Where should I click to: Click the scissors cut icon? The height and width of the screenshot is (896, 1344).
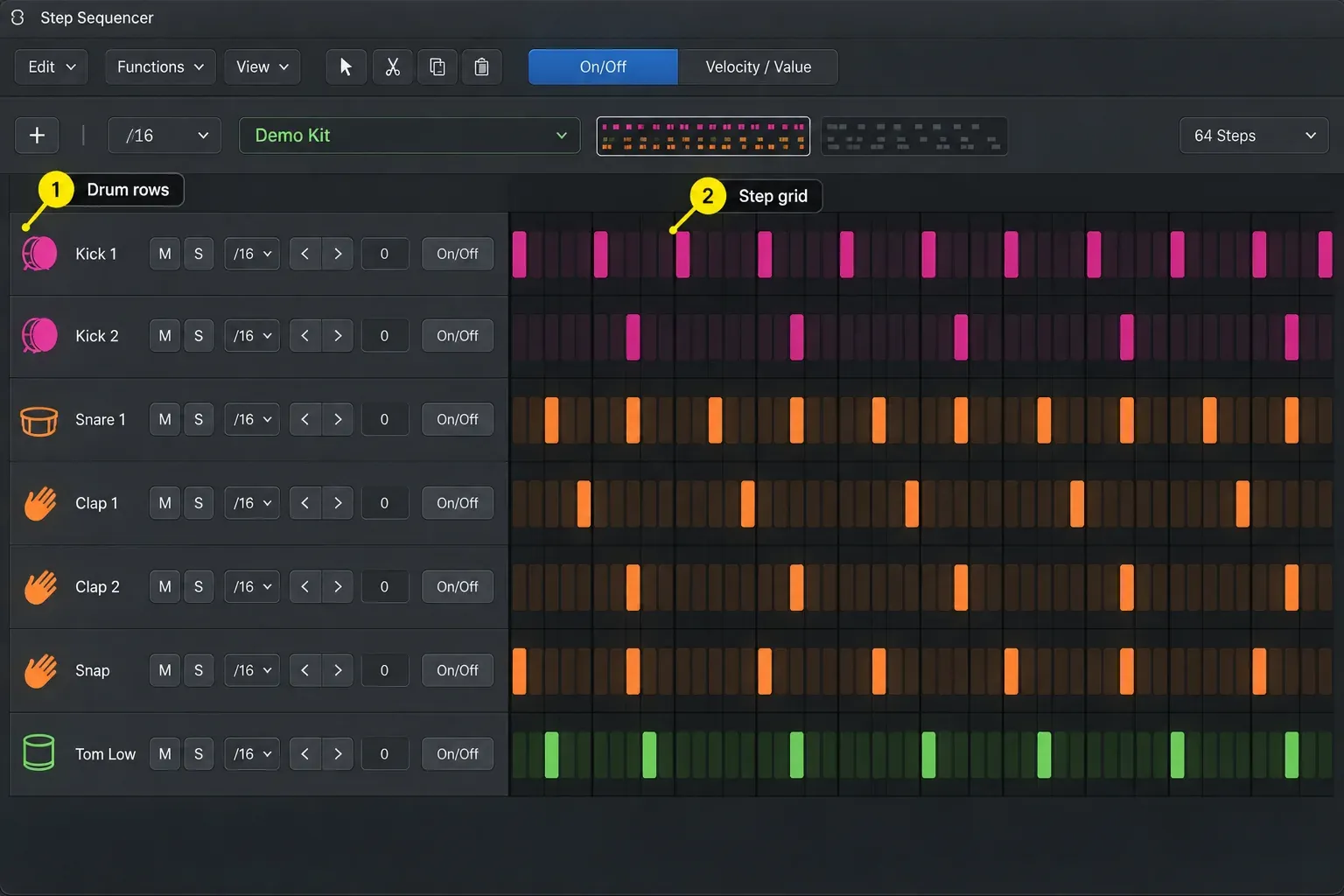point(392,66)
